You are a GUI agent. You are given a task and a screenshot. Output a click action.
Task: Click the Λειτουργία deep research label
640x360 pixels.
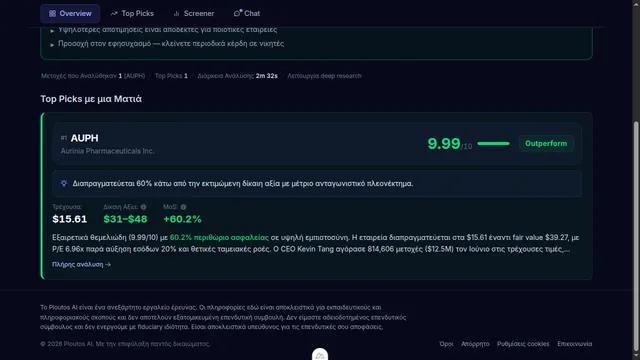[x=324, y=76]
